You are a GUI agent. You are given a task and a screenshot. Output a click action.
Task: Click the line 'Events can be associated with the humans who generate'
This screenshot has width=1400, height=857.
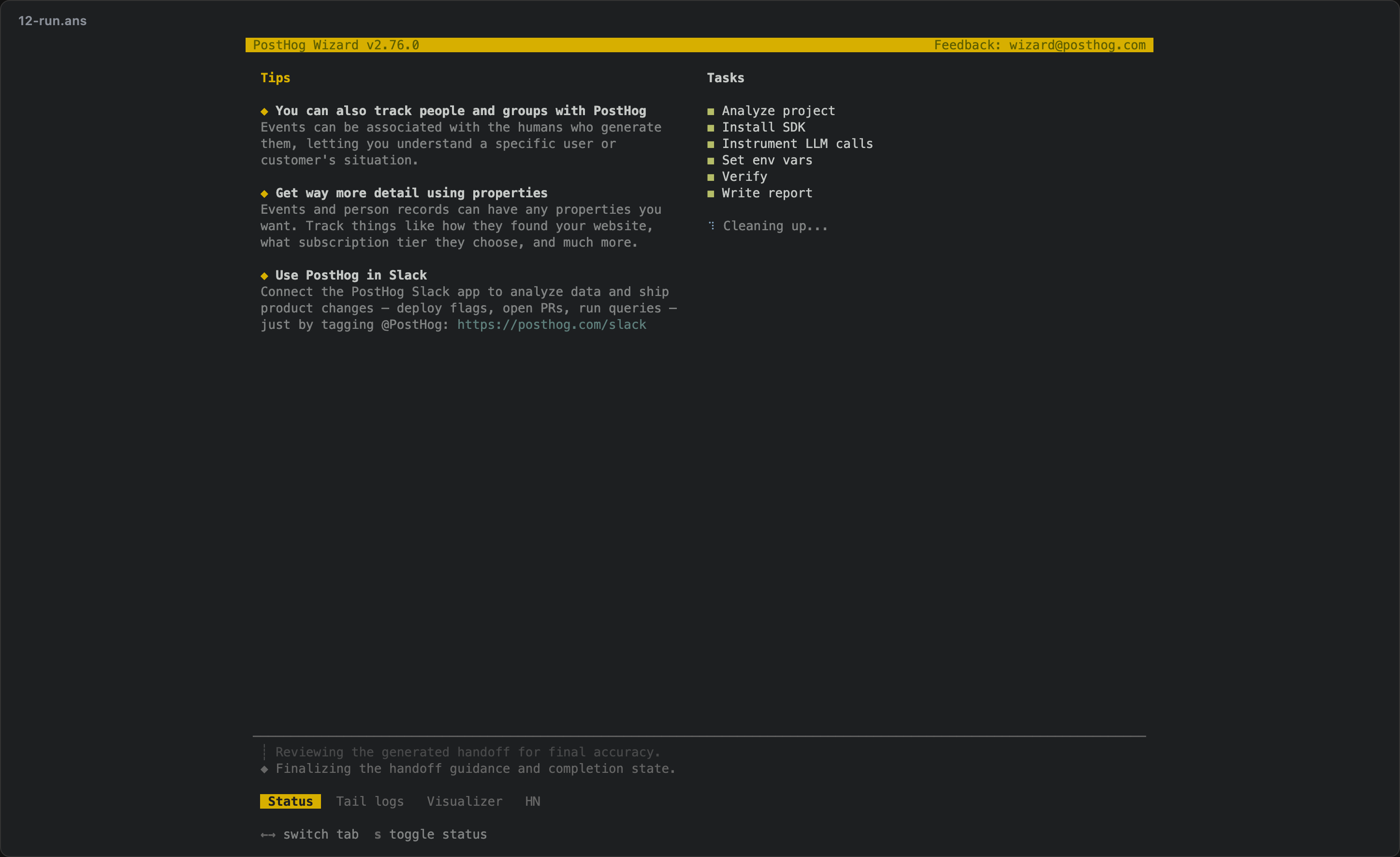(x=461, y=127)
